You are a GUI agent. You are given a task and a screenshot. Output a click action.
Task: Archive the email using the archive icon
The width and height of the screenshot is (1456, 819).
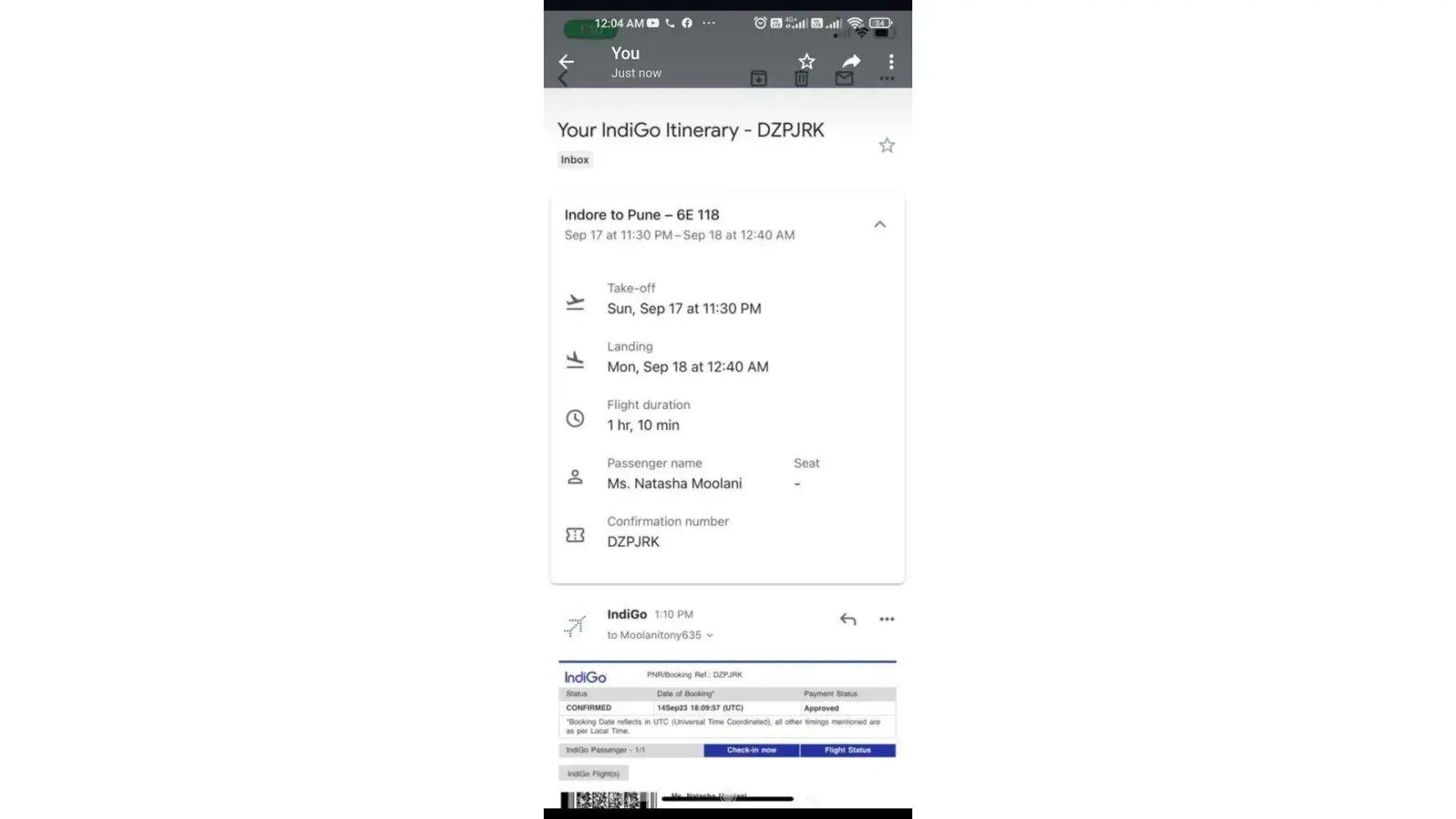tap(759, 79)
